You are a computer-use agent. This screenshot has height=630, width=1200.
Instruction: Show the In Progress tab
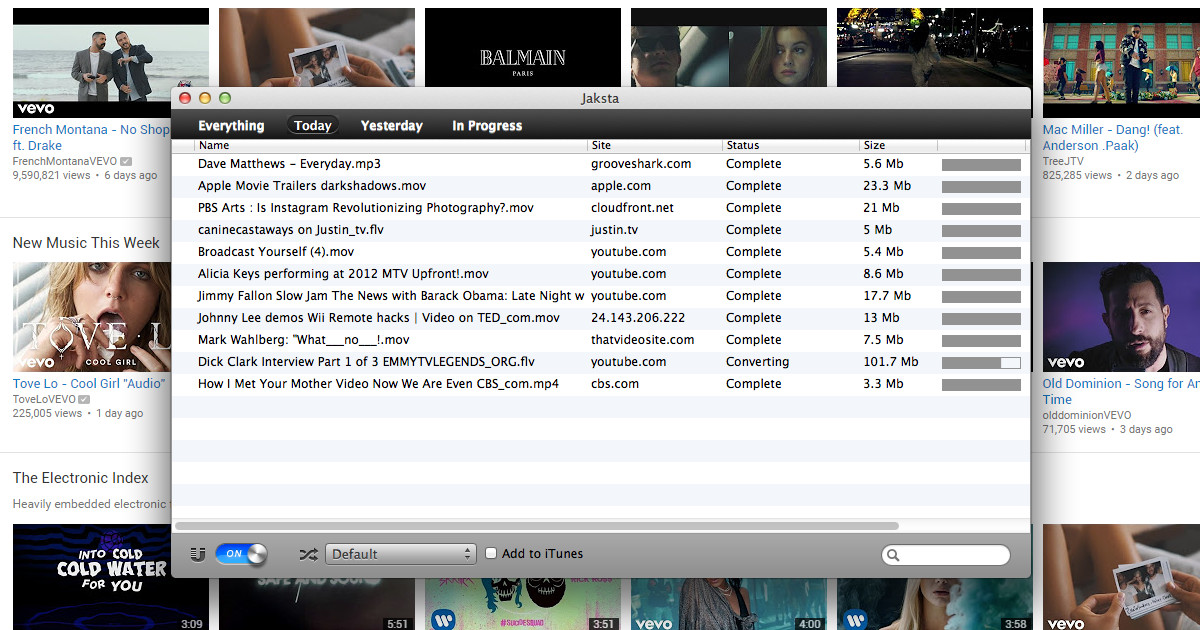487,125
